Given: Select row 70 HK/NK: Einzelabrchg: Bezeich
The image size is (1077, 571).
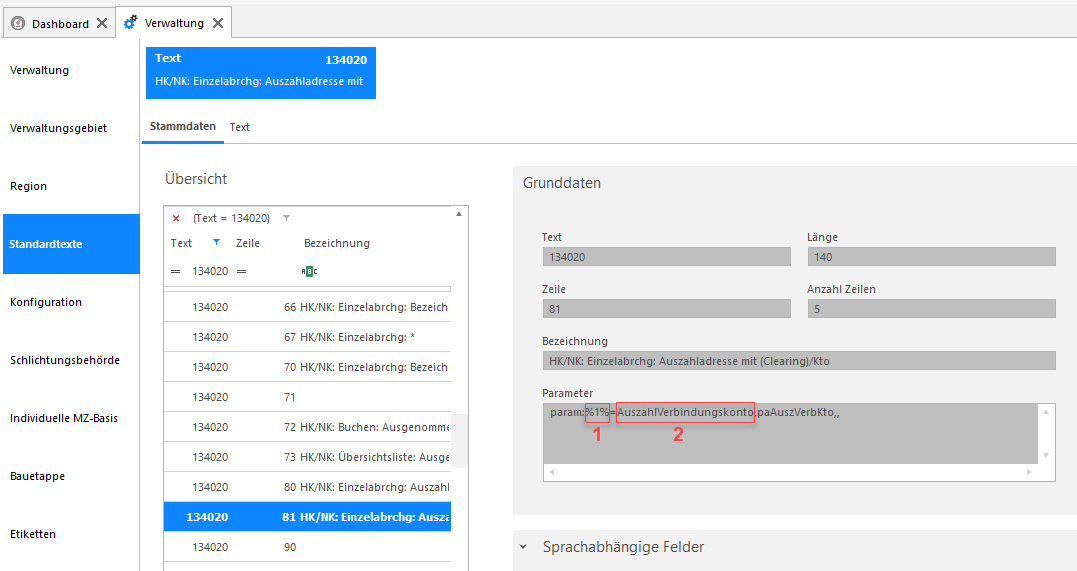Looking at the screenshot, I should [x=307, y=367].
